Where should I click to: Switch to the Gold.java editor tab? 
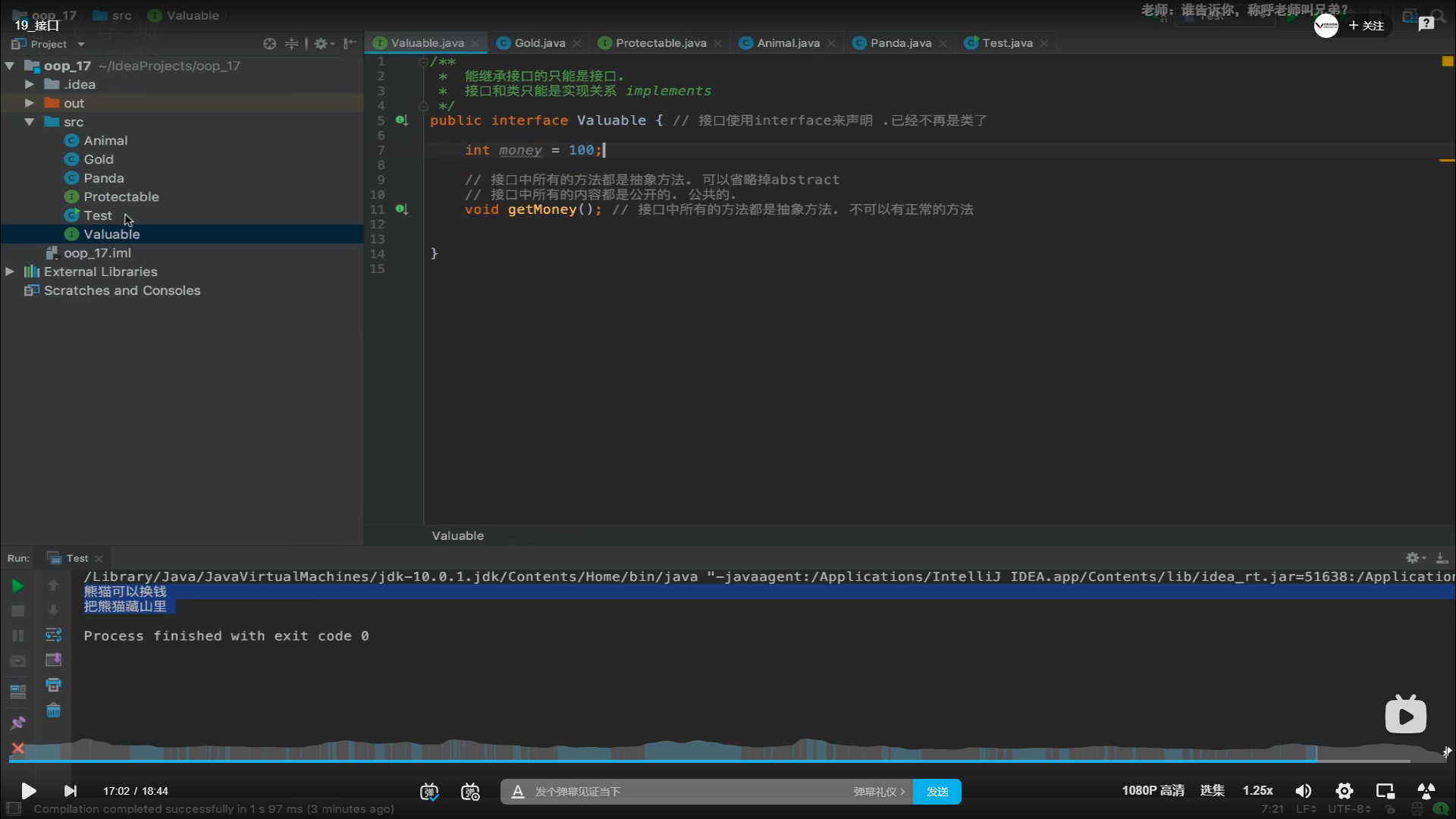(539, 43)
